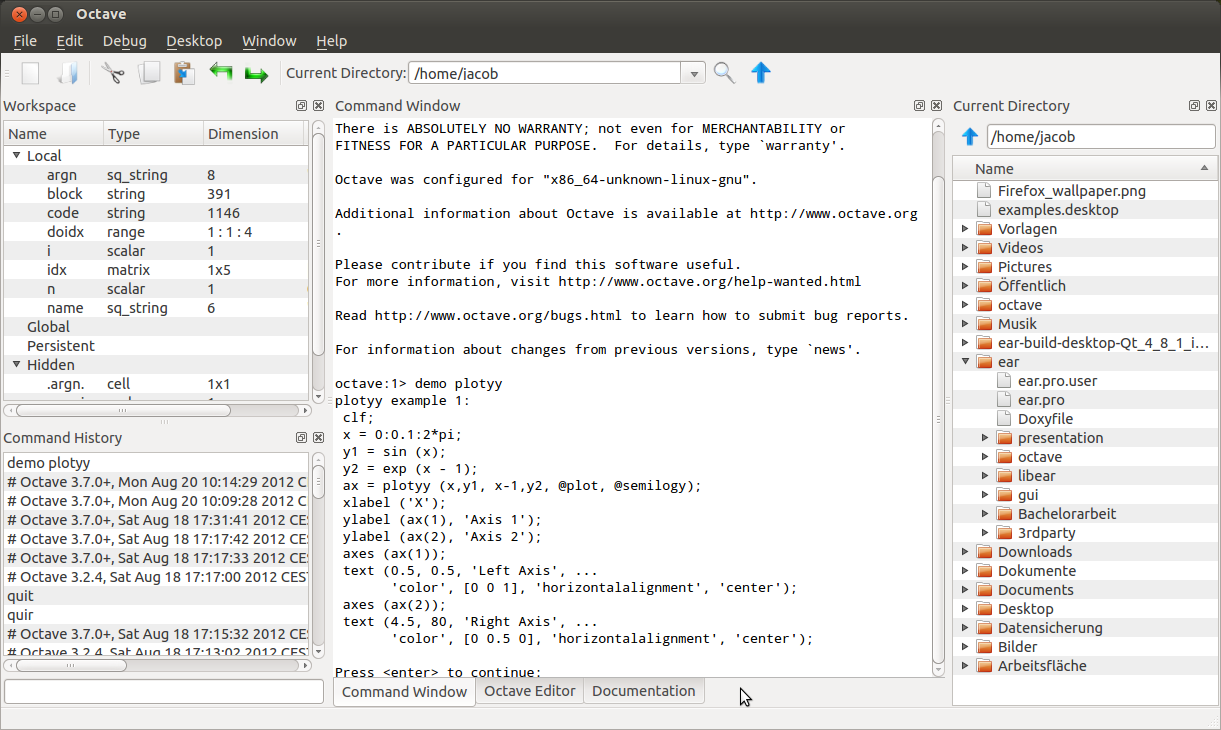Switch to the Documentation tab
1221x730 pixels.
click(644, 691)
